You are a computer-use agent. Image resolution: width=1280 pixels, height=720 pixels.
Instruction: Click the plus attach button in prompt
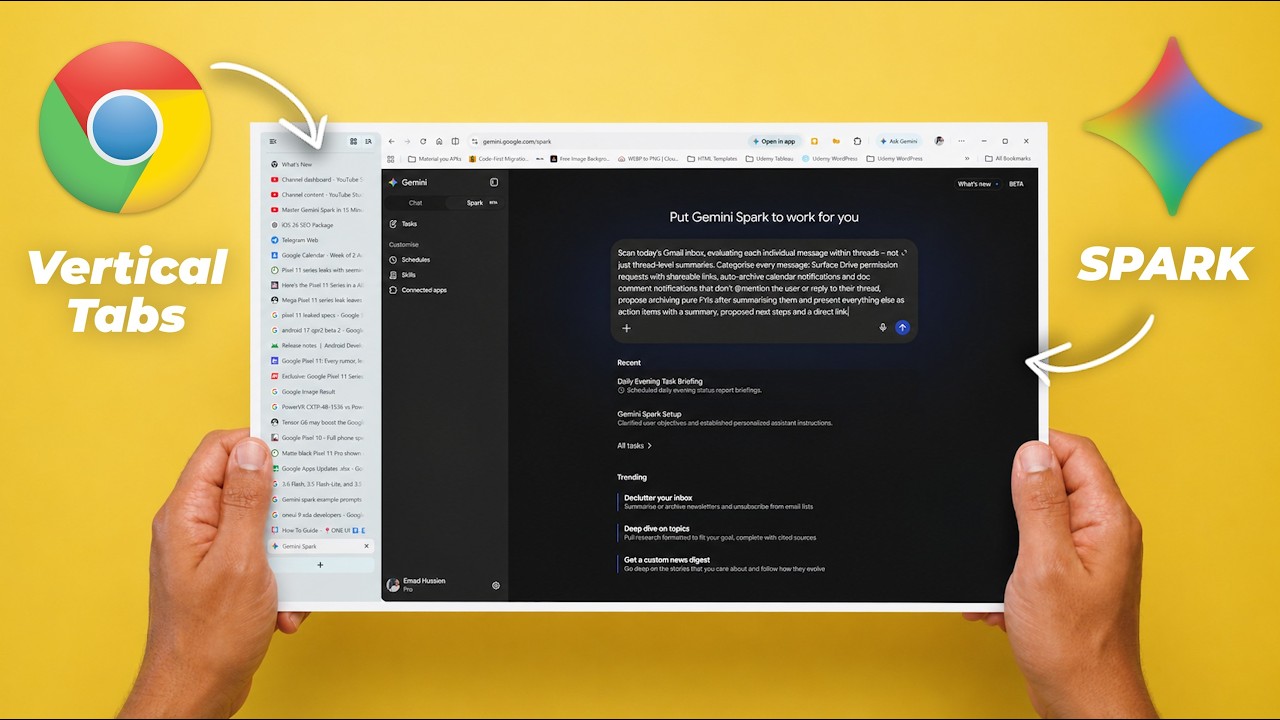pyautogui.click(x=627, y=328)
